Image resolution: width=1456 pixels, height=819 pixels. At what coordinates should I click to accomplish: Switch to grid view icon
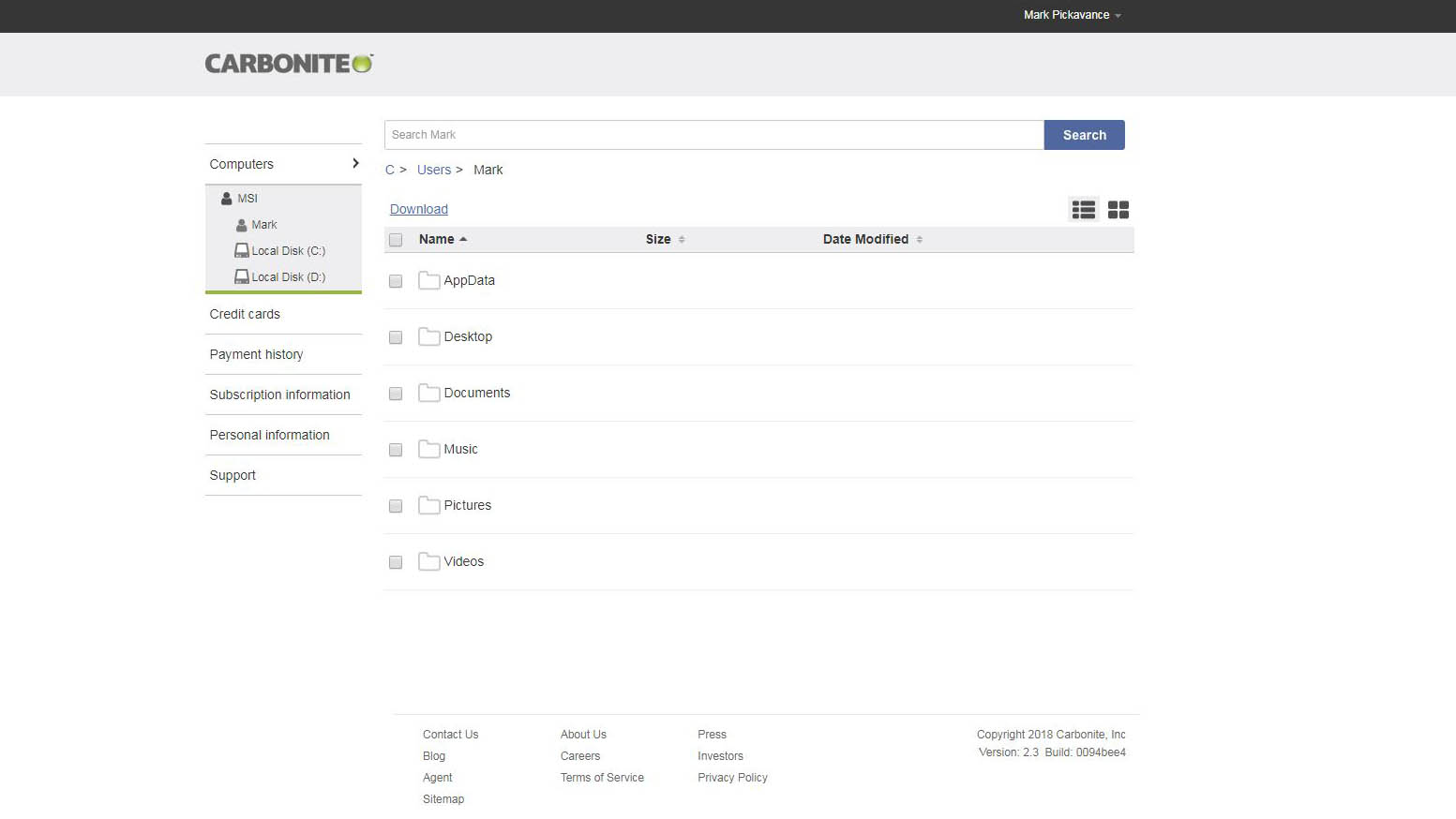1118,210
